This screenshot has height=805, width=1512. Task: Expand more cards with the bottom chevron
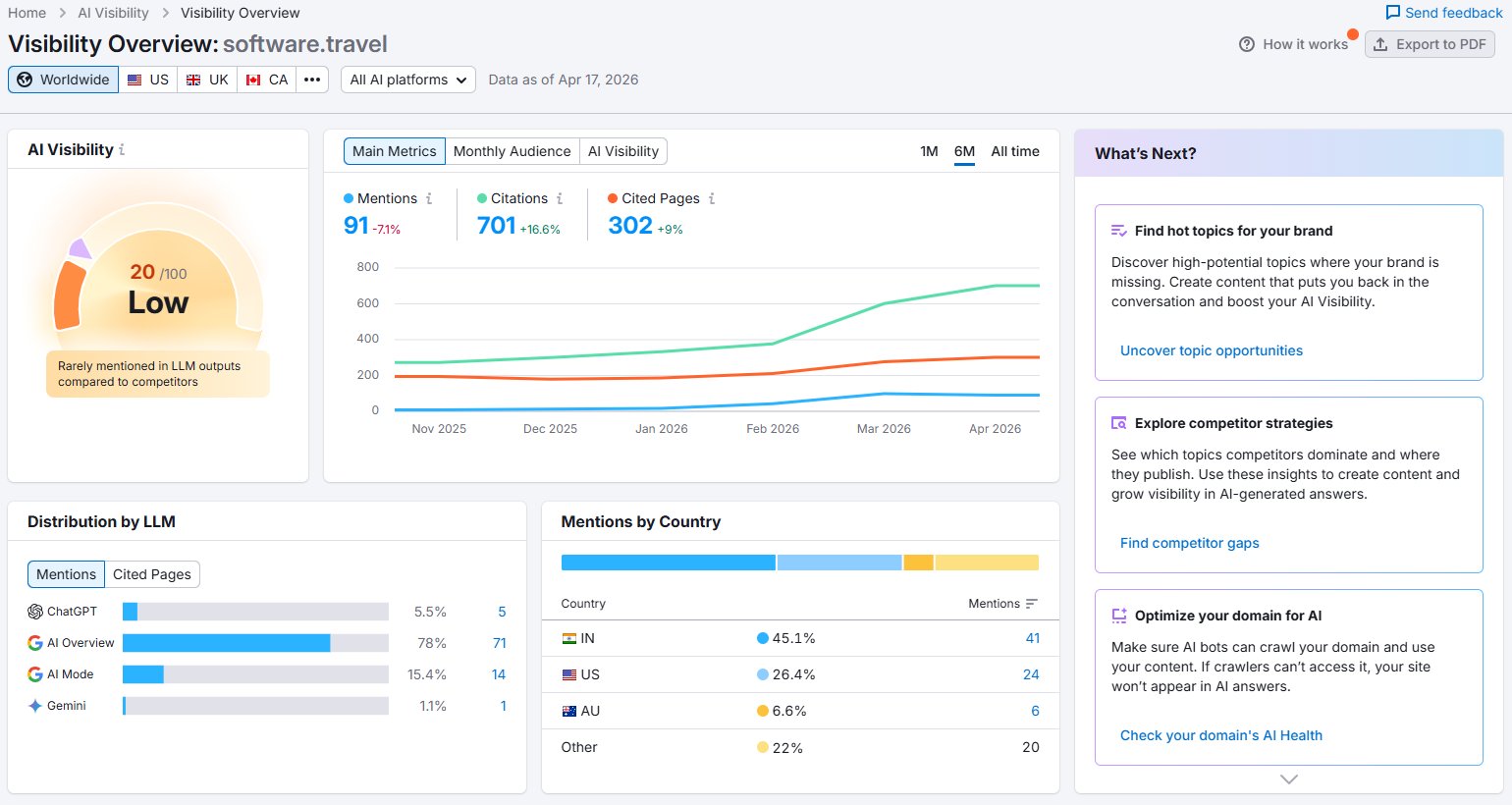[1289, 778]
